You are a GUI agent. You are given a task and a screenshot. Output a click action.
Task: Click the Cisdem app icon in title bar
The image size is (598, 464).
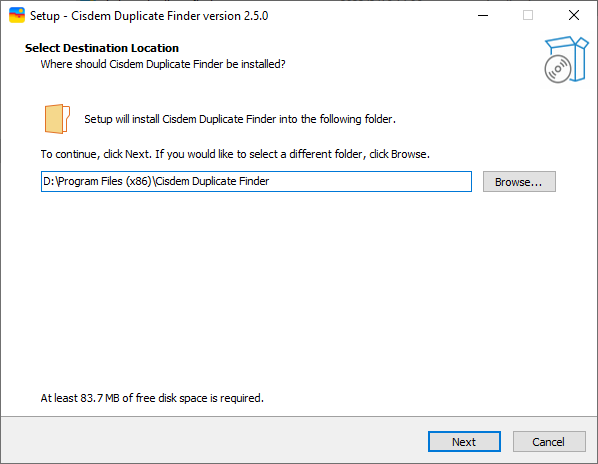tap(17, 15)
